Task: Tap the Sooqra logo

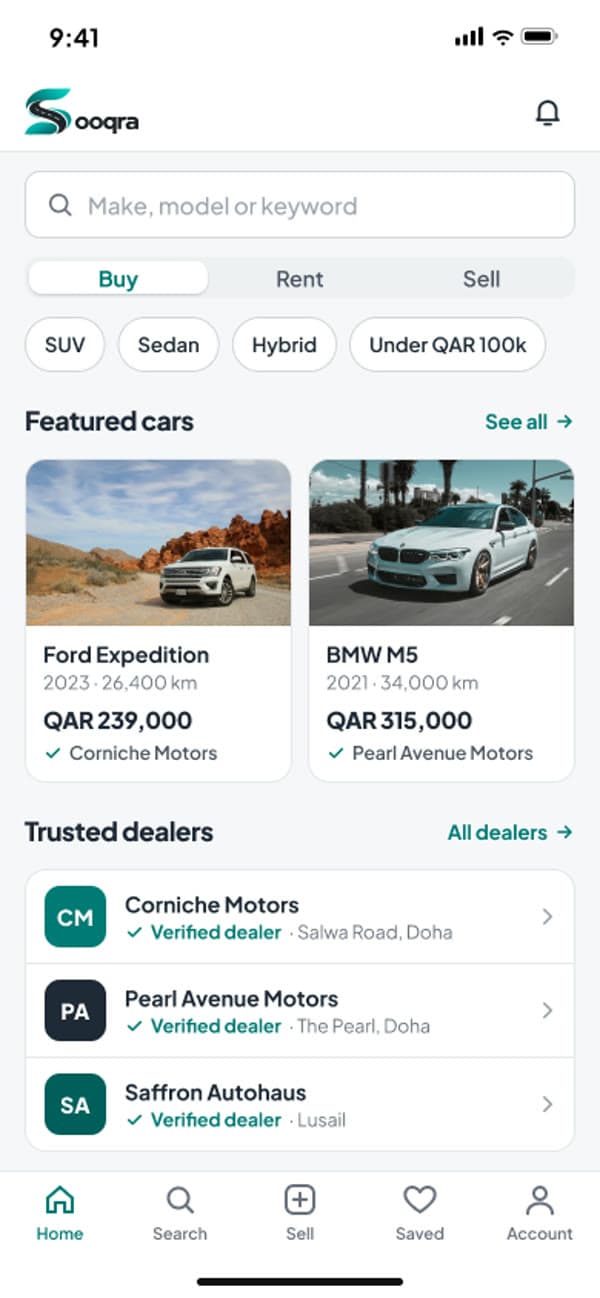Action: click(82, 112)
